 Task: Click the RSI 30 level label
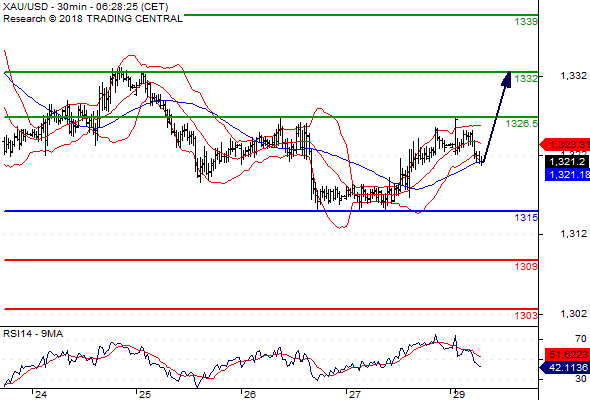tap(581, 379)
